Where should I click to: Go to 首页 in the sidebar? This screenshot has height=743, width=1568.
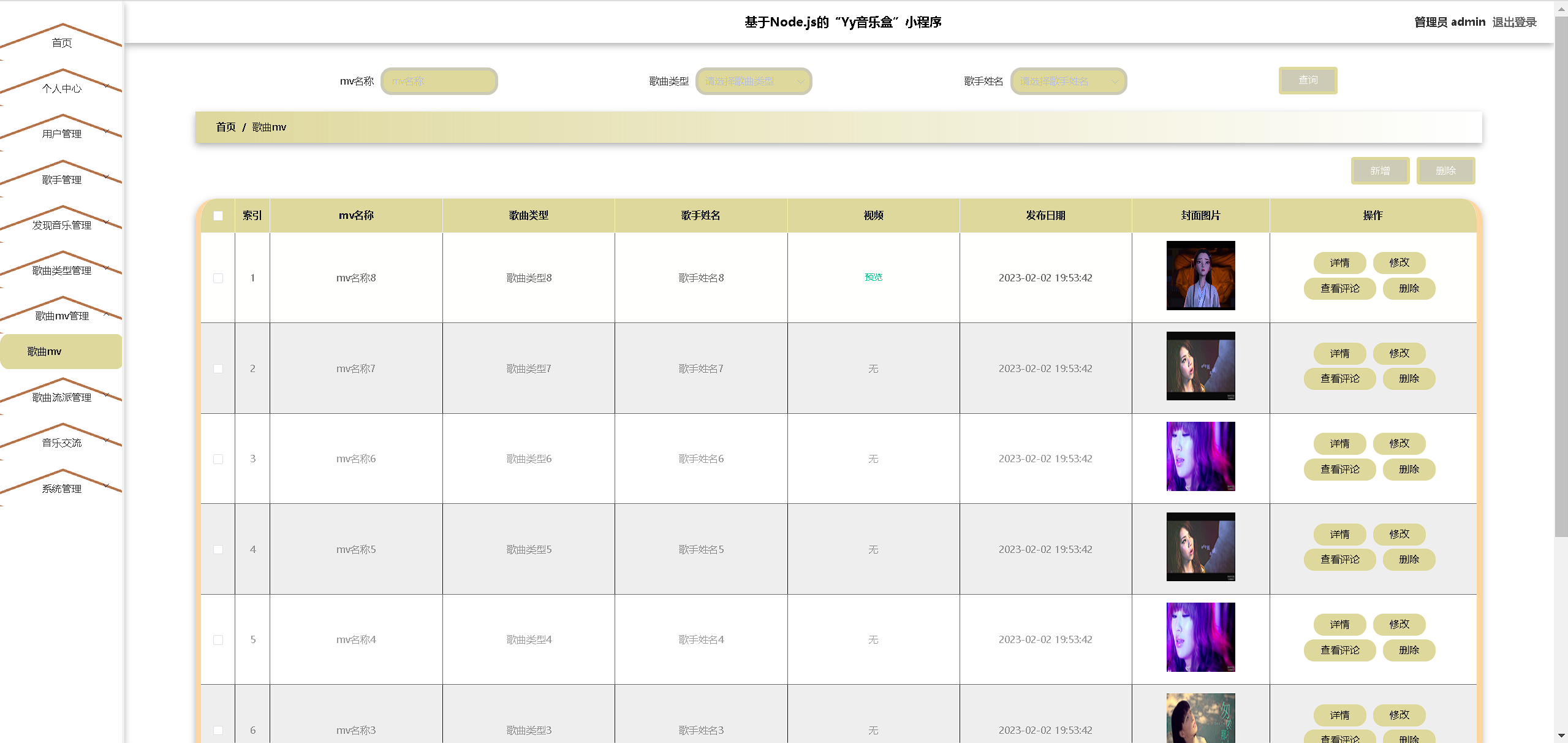click(61, 43)
